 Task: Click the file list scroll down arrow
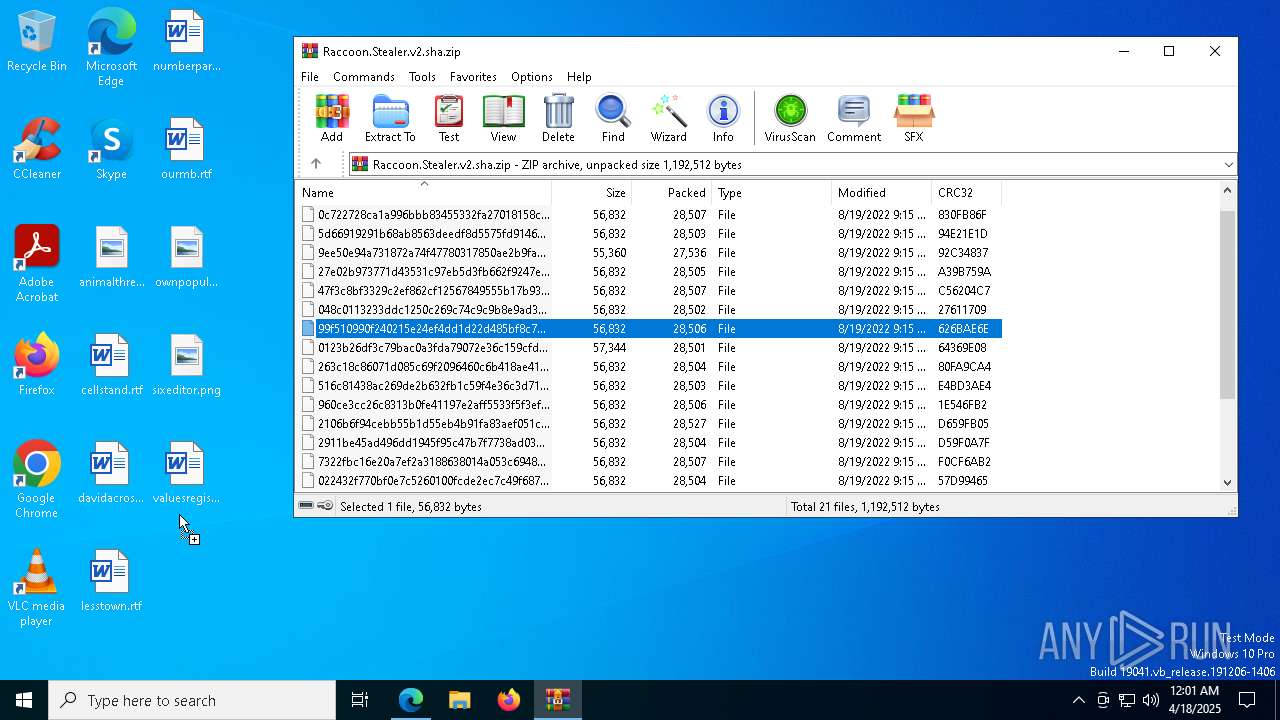point(1228,482)
